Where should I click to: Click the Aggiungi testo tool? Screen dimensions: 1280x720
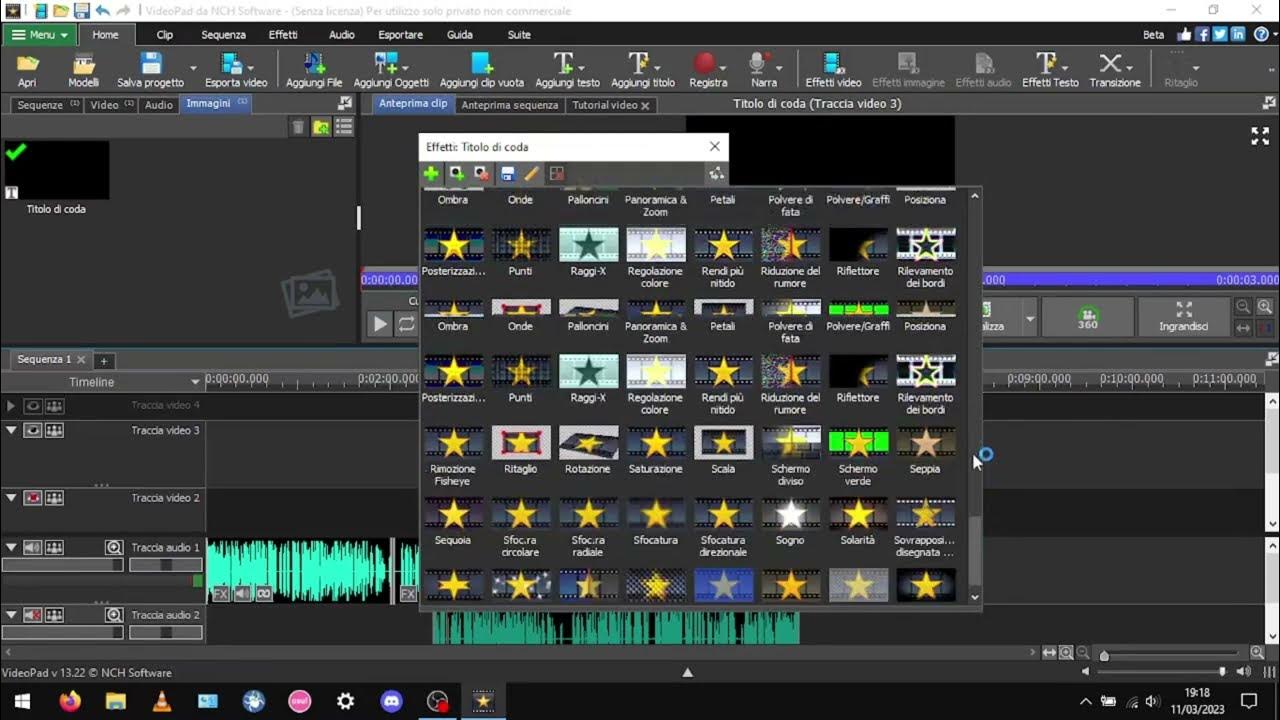(x=567, y=70)
